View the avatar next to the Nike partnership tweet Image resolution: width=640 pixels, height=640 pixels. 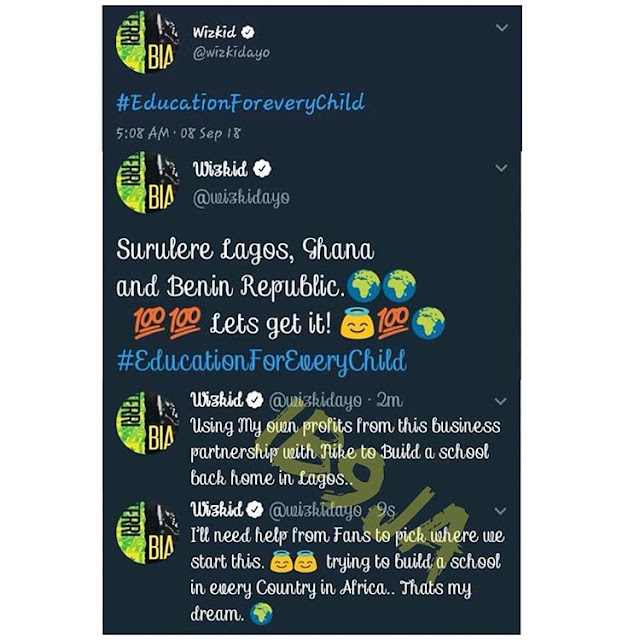(147, 423)
